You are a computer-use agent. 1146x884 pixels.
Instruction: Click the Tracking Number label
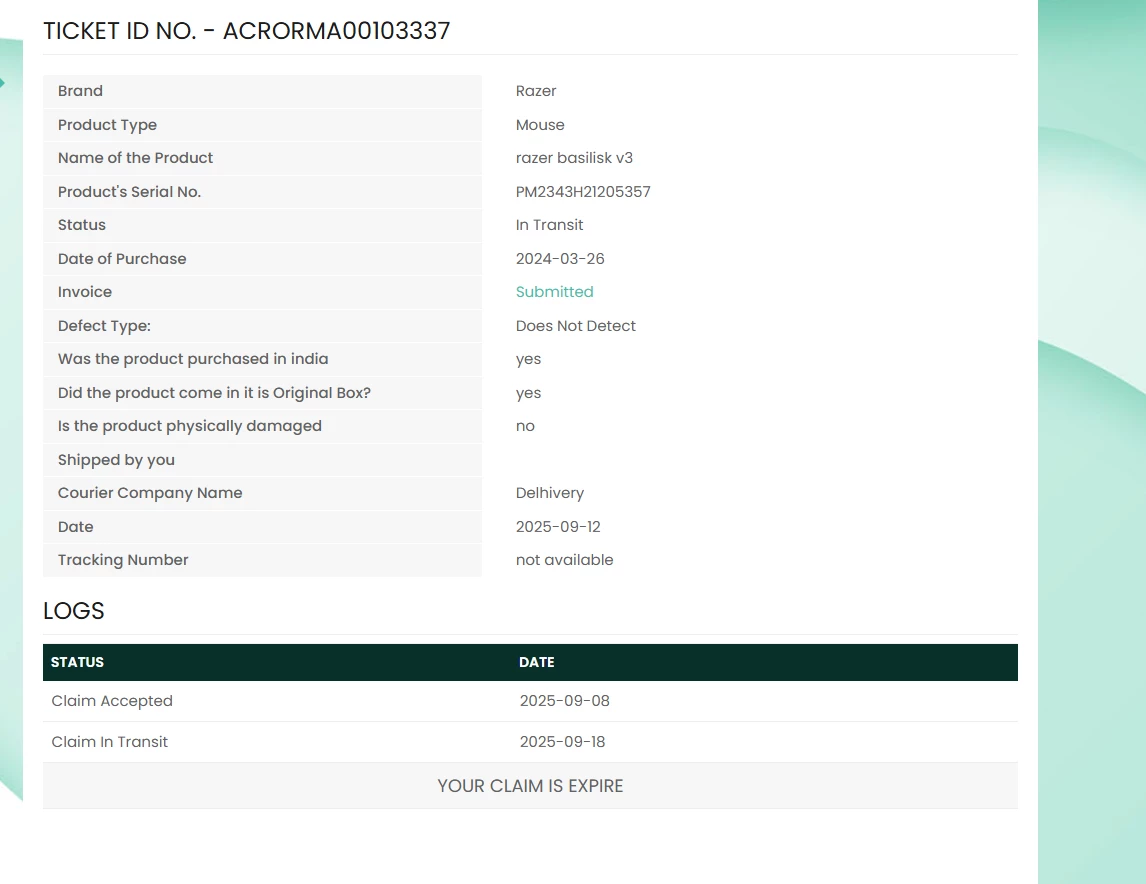coord(123,560)
